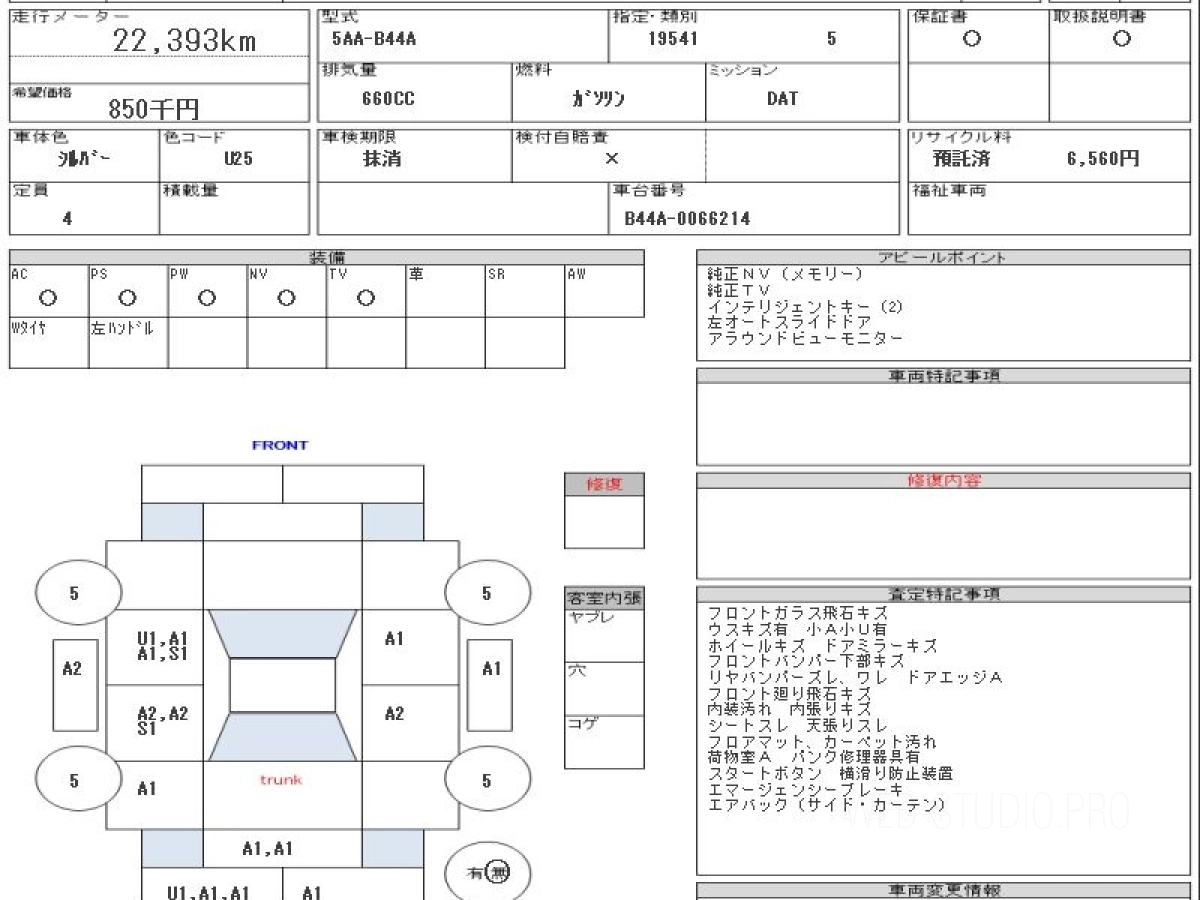The width and height of the screenshot is (1200, 900).
Task: Click the circle mark under NV equipment
Action: [286, 298]
